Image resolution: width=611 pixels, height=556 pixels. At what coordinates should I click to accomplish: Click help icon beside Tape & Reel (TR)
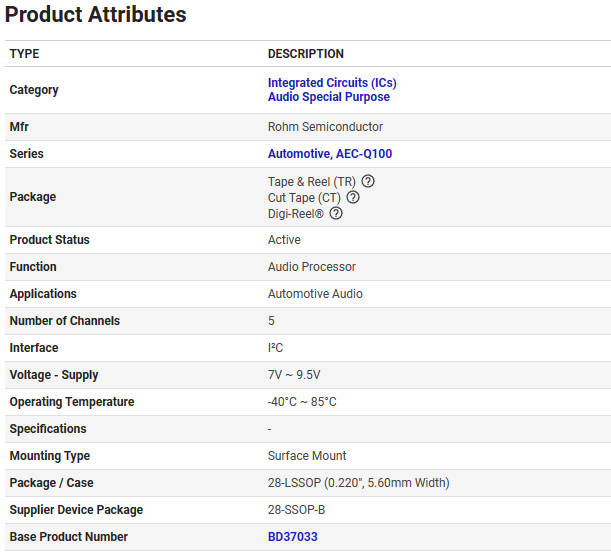[368, 181]
